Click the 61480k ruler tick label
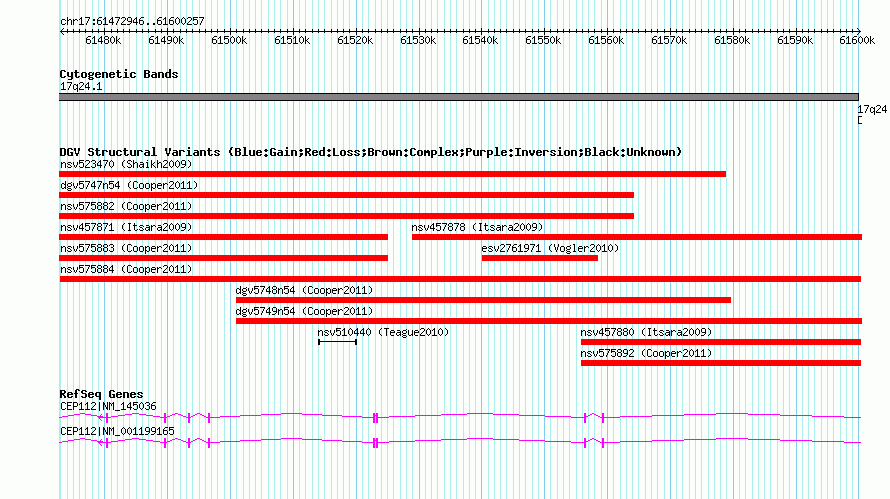This screenshot has height=499, width=890. pos(103,40)
